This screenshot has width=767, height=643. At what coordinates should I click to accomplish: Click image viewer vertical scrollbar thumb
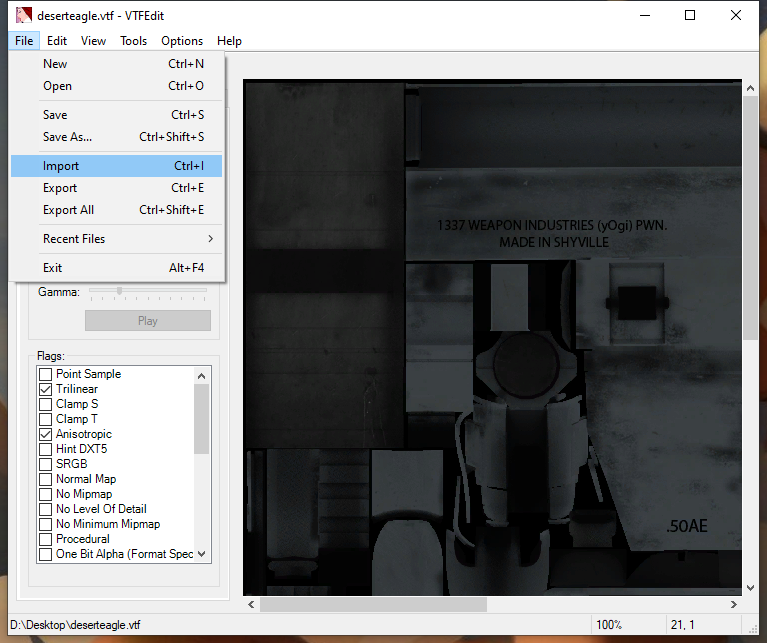(x=750, y=218)
